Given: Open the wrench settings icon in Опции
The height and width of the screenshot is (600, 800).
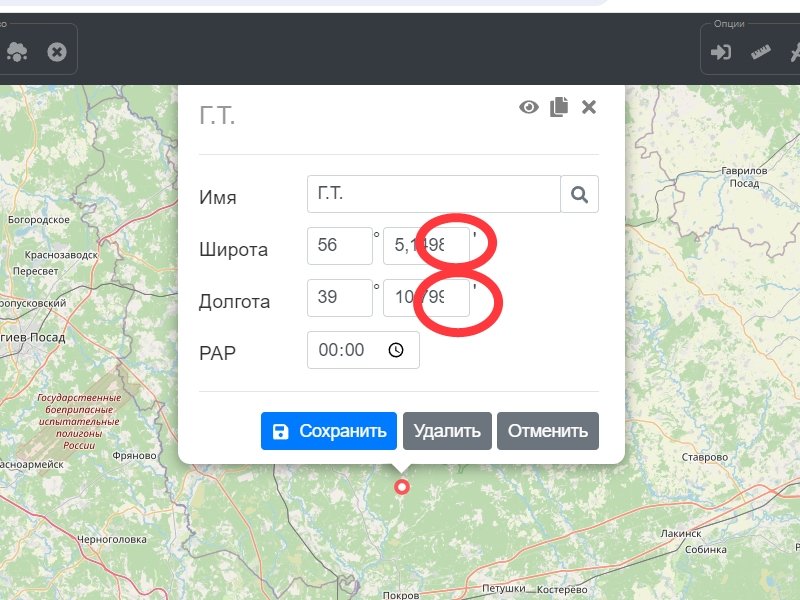Looking at the screenshot, I should 795,52.
